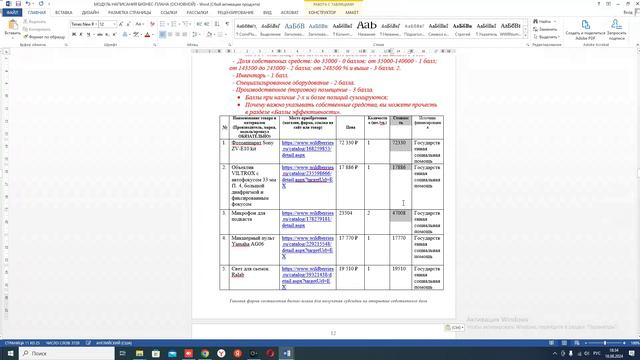This screenshot has height=360, width=640.
Task: Open Microsoft Store from the taskbar
Action: (x=156, y=353)
